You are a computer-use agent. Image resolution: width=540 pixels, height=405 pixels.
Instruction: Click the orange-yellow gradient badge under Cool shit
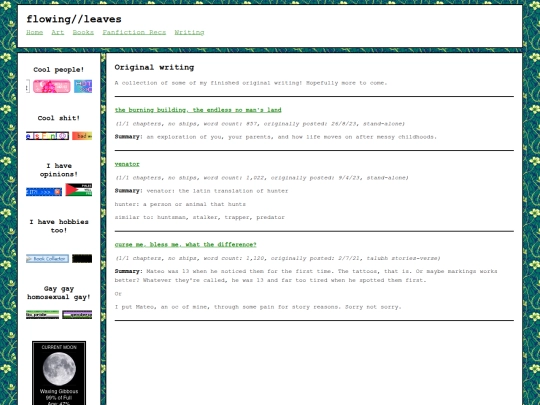(82, 136)
